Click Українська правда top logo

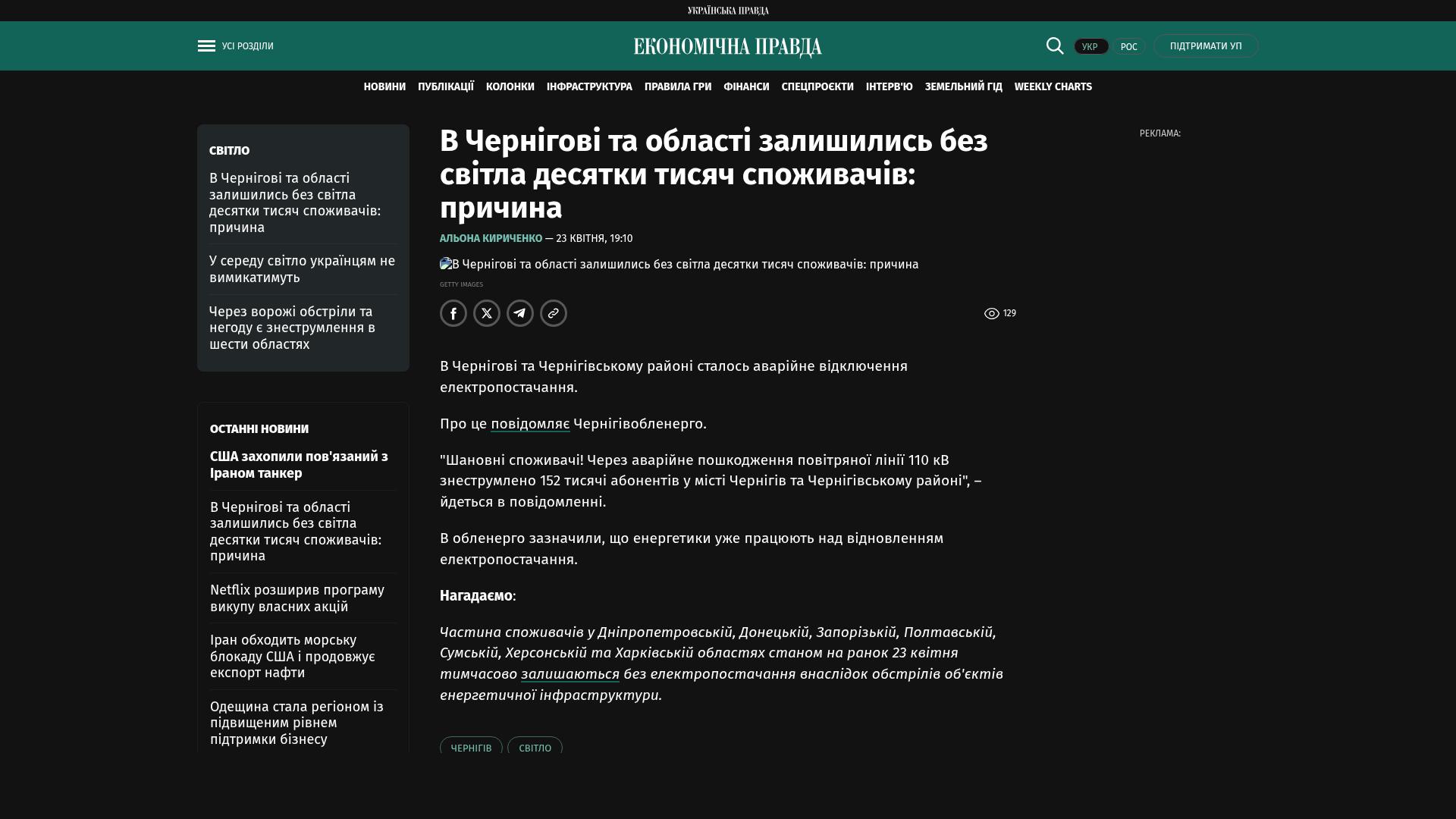click(727, 11)
